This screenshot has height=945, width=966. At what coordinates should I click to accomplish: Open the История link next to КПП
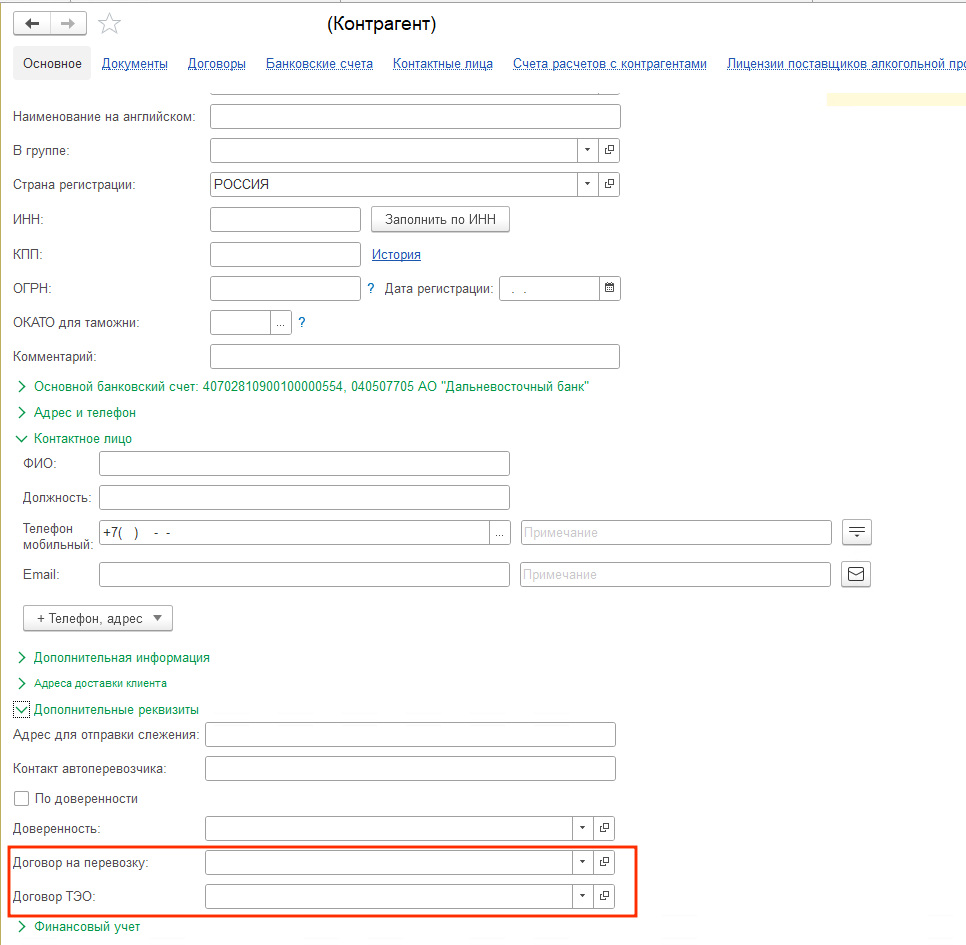point(396,254)
